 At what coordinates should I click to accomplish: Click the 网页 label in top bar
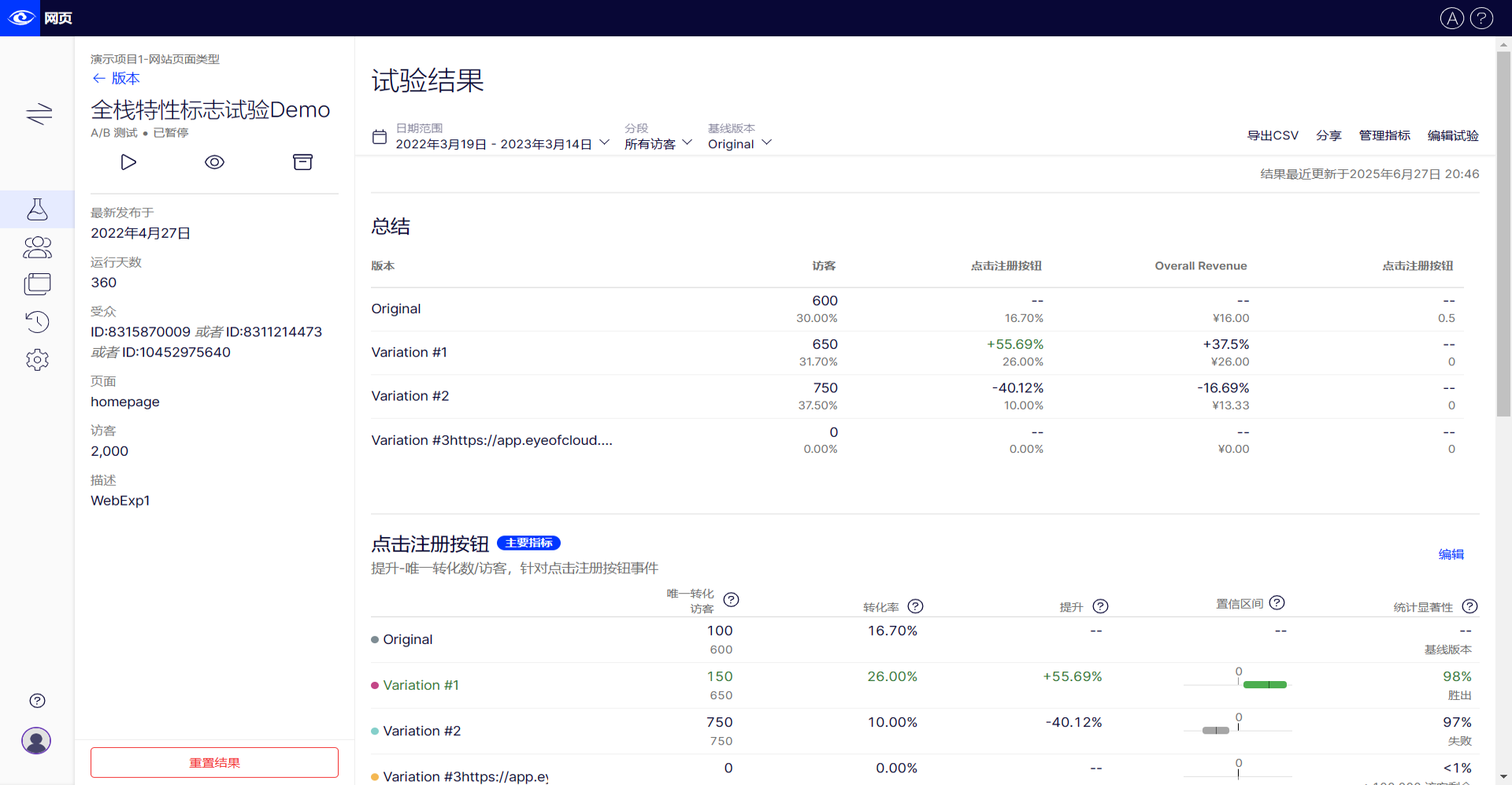58,18
